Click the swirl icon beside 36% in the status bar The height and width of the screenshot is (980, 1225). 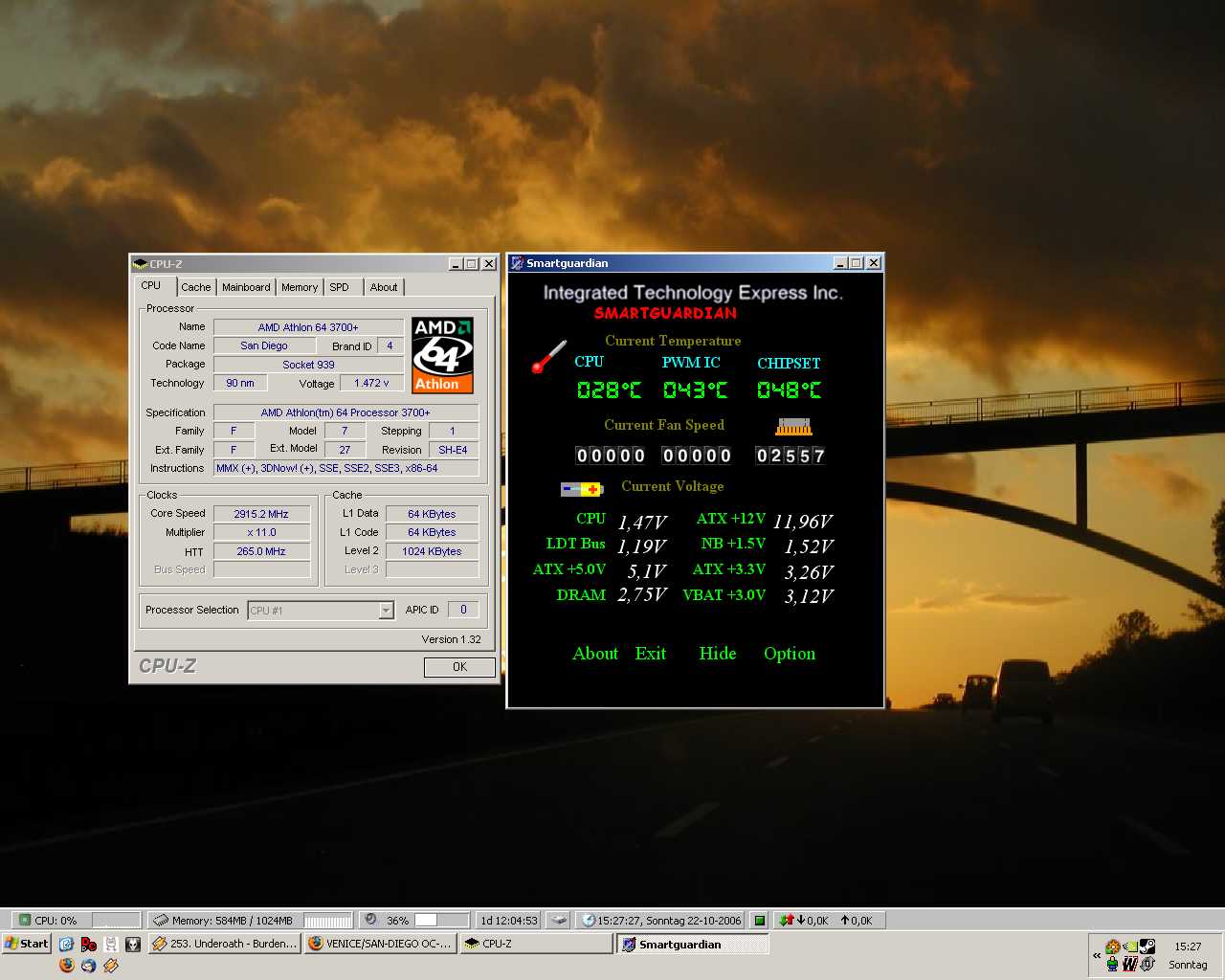click(x=370, y=920)
